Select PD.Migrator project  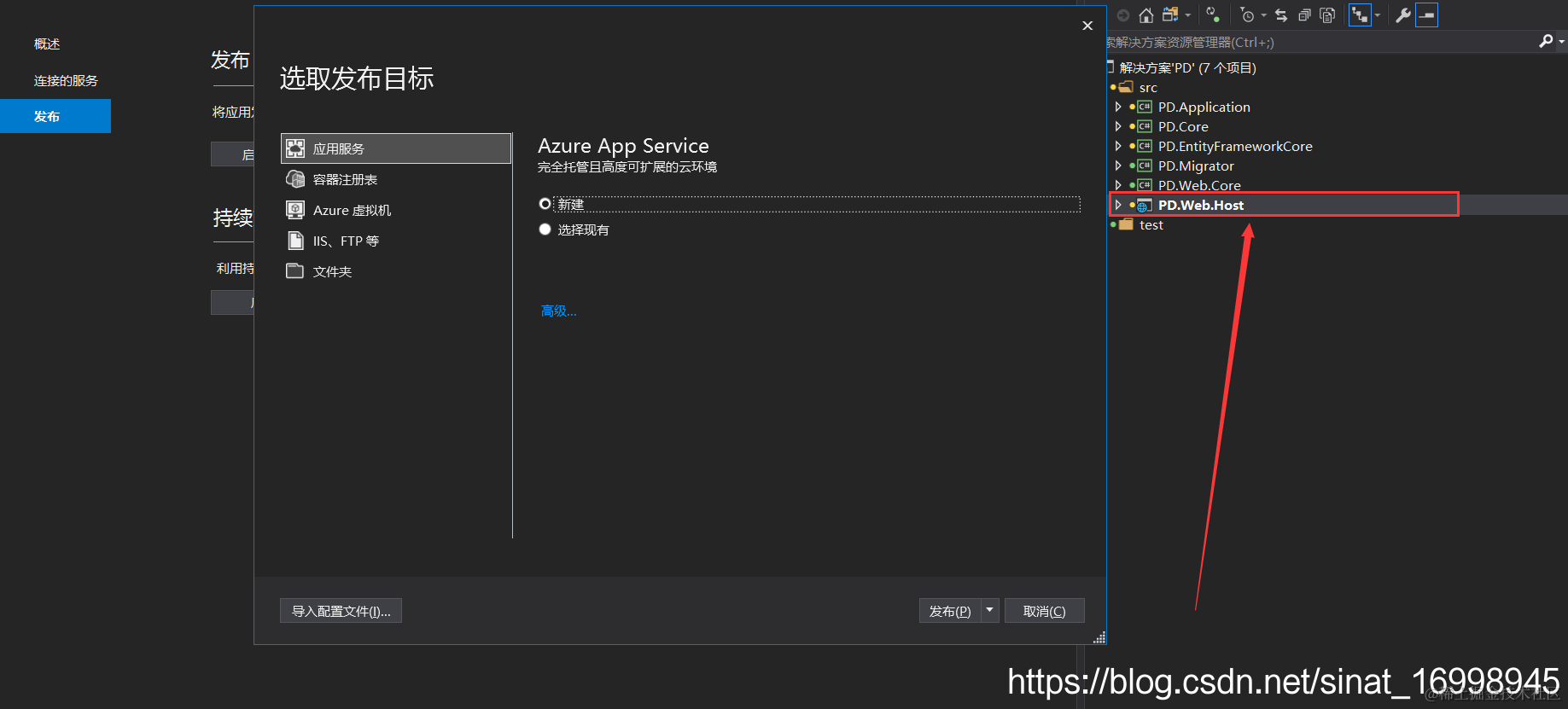pos(1196,166)
